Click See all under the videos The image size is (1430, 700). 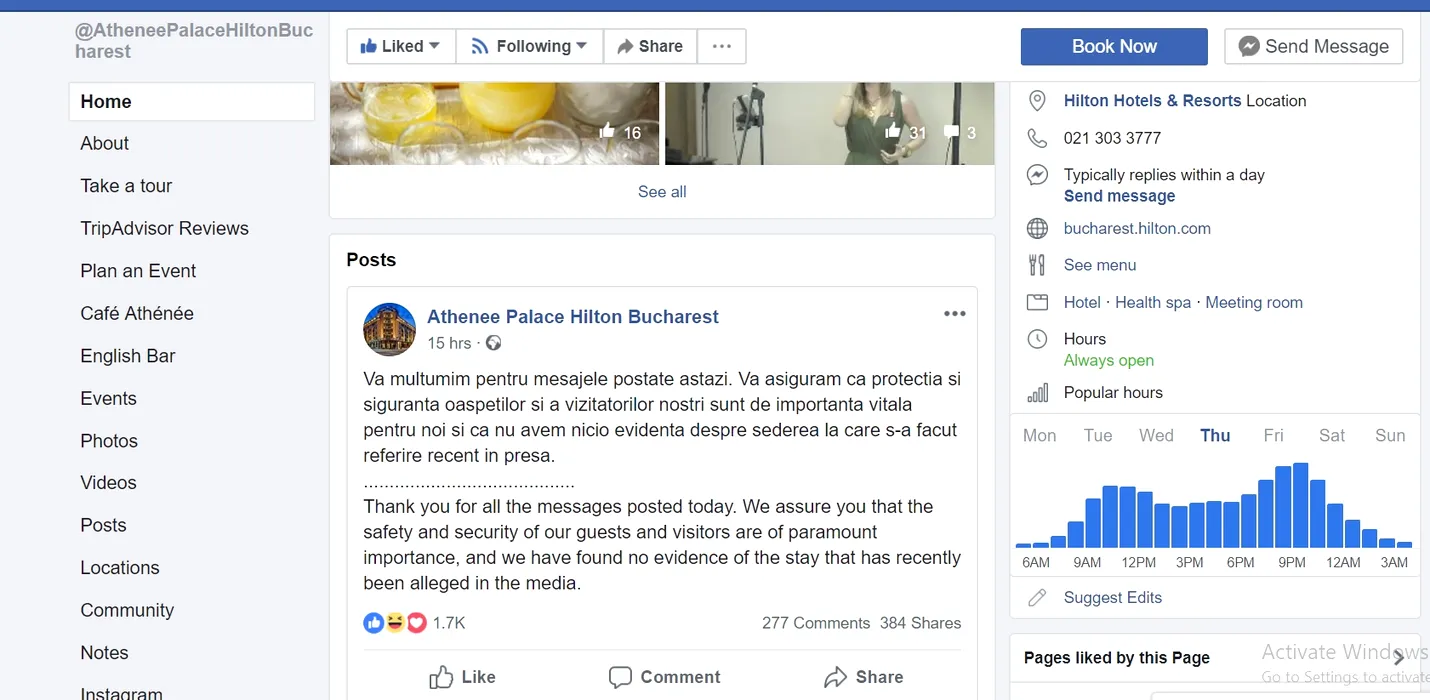click(662, 191)
